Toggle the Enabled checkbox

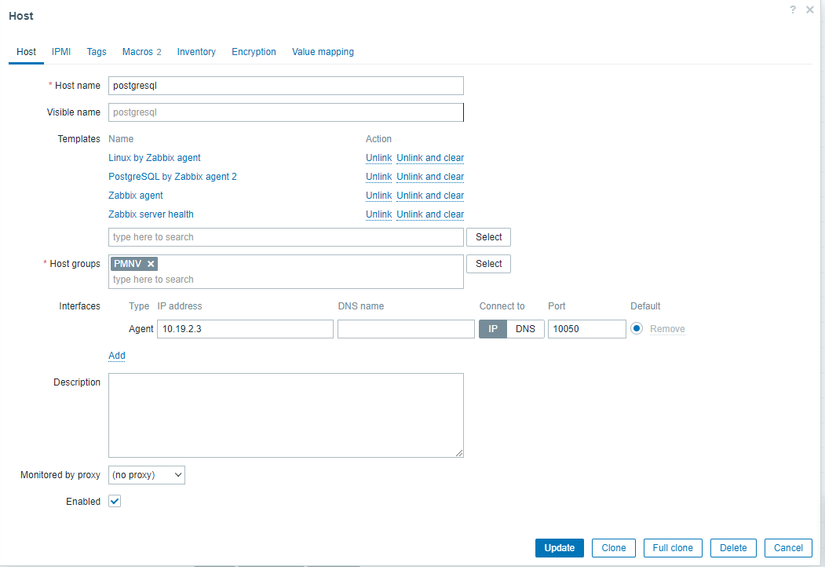click(x=115, y=501)
